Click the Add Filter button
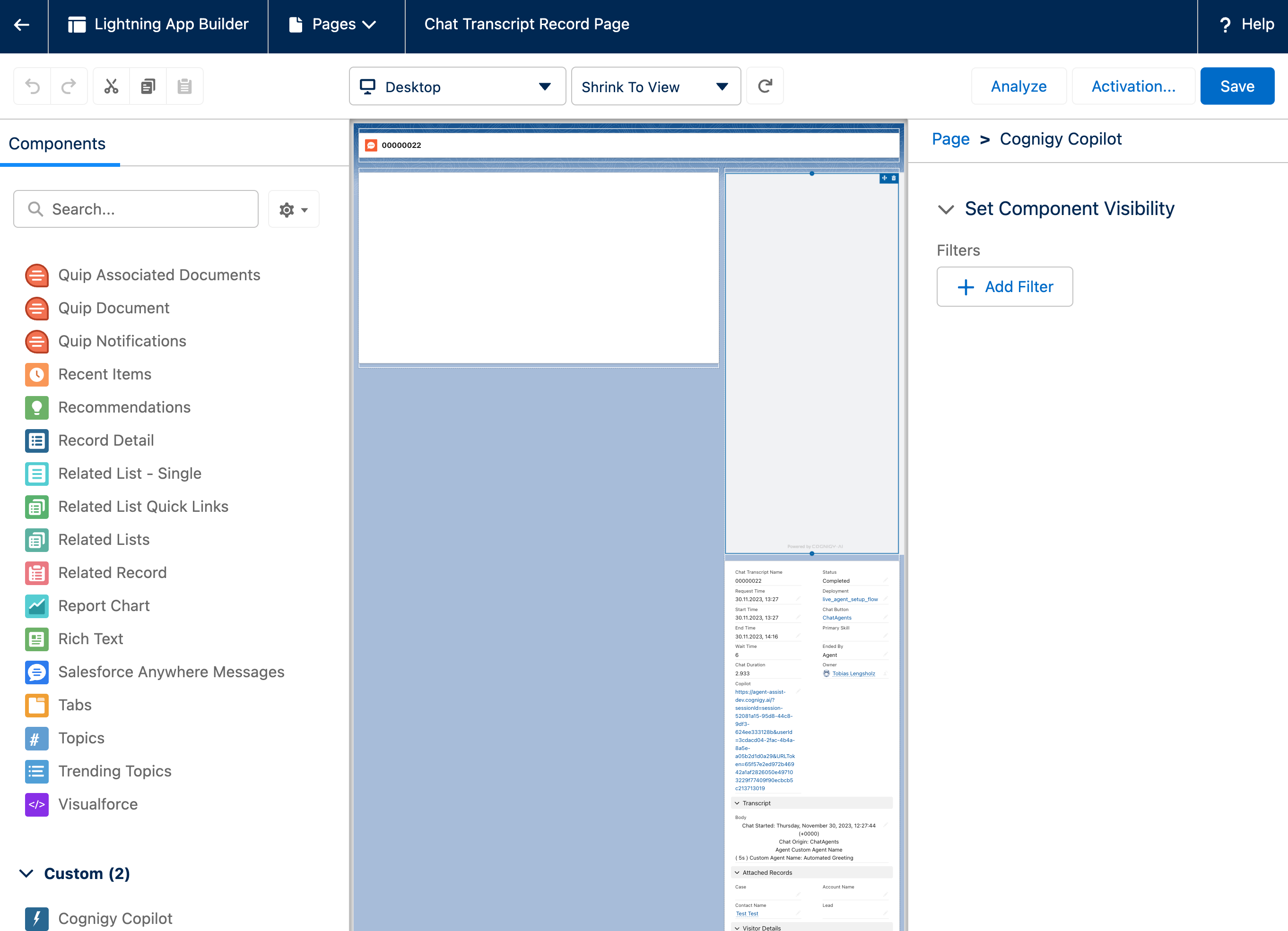1288x931 pixels. click(1004, 287)
